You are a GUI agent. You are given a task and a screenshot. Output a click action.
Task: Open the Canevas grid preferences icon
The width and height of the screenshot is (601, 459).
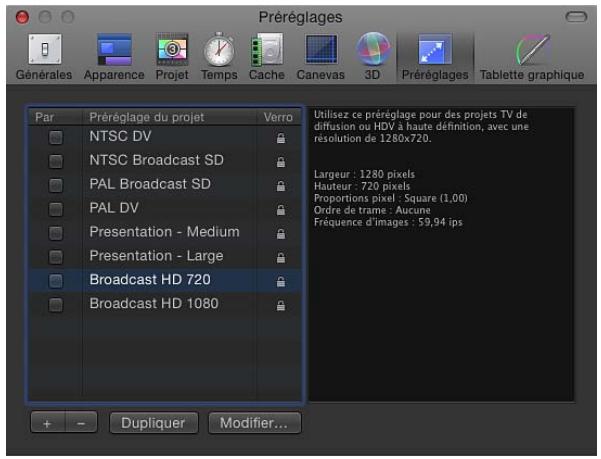[321, 49]
